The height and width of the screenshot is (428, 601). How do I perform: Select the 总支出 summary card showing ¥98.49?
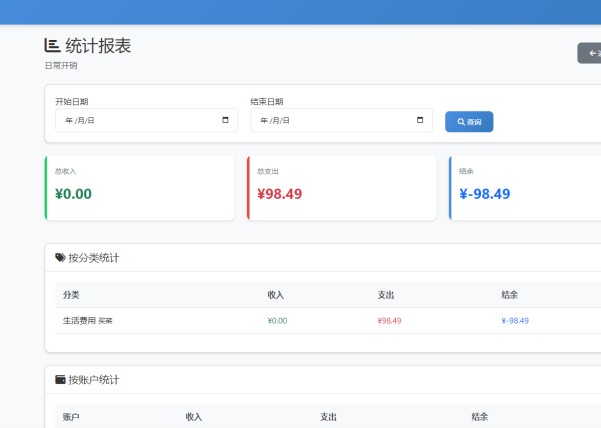(x=341, y=188)
